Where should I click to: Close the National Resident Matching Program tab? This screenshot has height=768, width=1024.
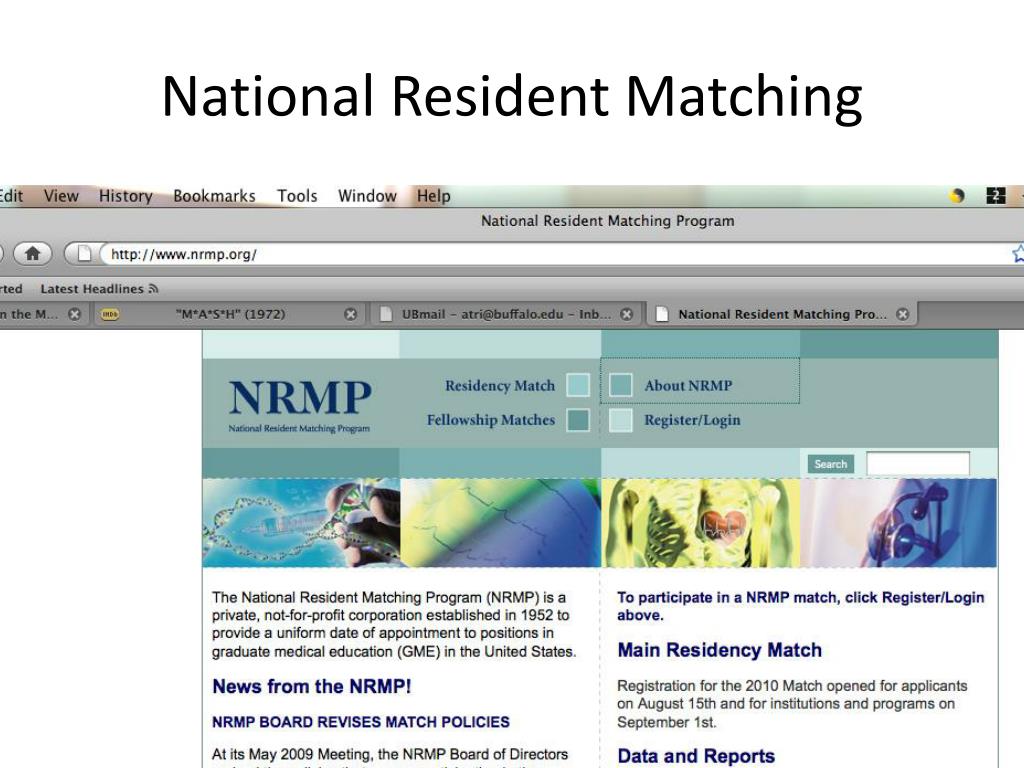point(903,314)
